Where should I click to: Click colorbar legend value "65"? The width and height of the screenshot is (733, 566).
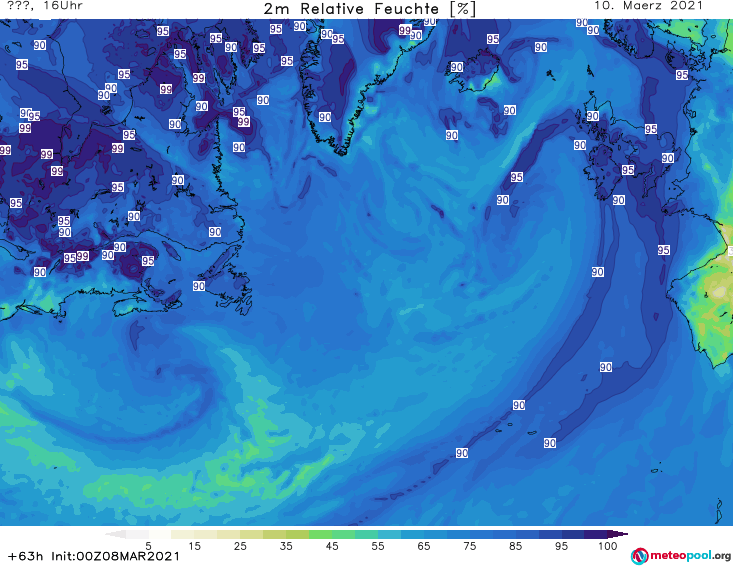[424, 545]
